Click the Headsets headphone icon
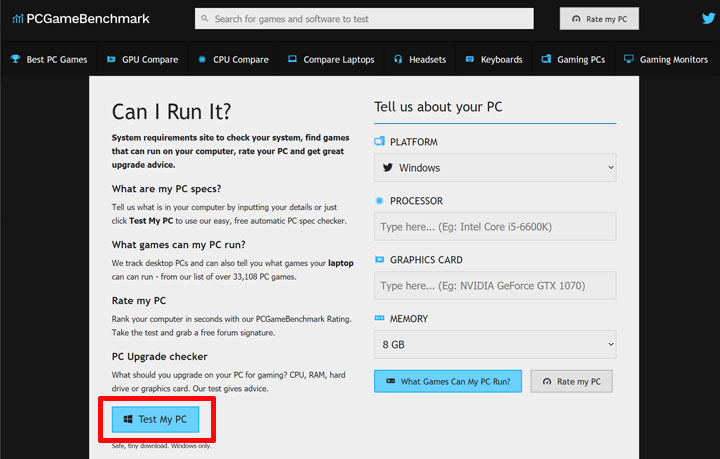The width and height of the screenshot is (720, 459). [398, 60]
